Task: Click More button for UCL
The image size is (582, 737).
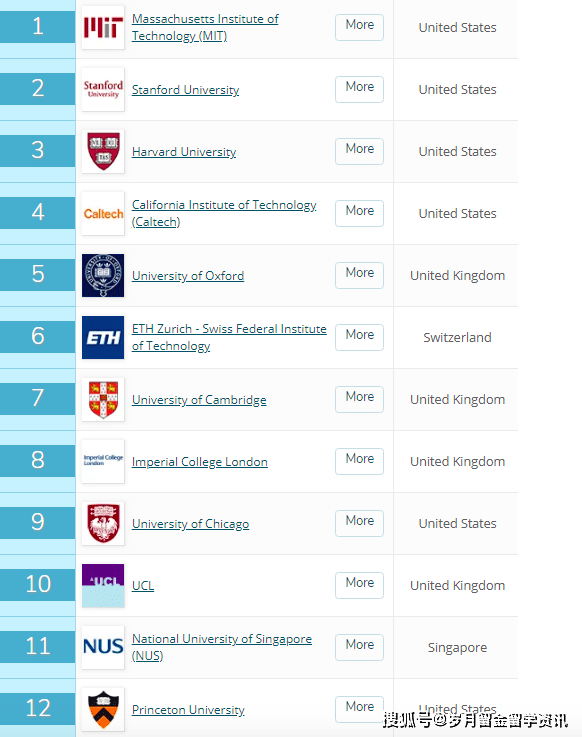Action: click(x=359, y=585)
